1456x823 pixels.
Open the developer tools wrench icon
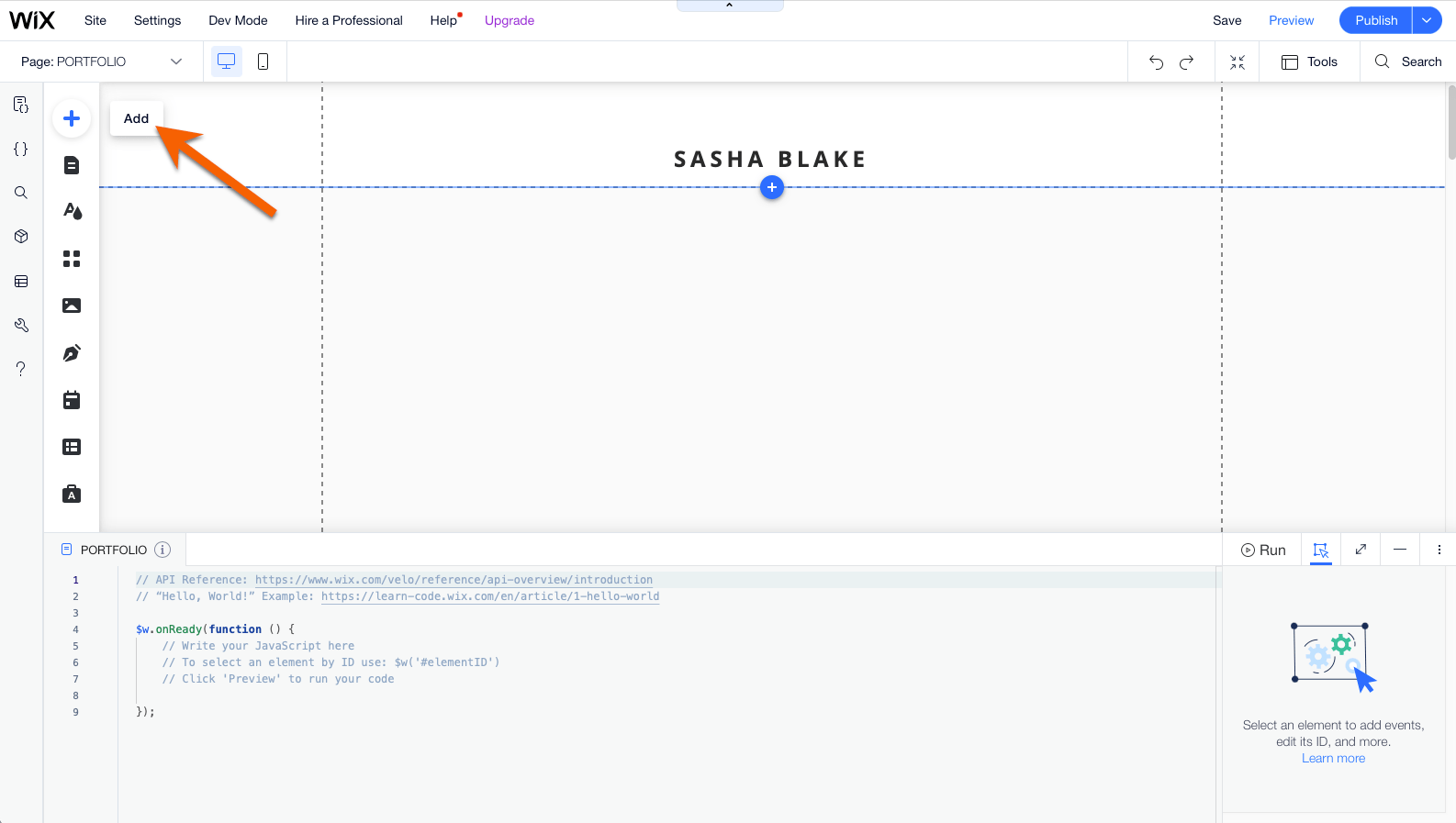pos(21,326)
